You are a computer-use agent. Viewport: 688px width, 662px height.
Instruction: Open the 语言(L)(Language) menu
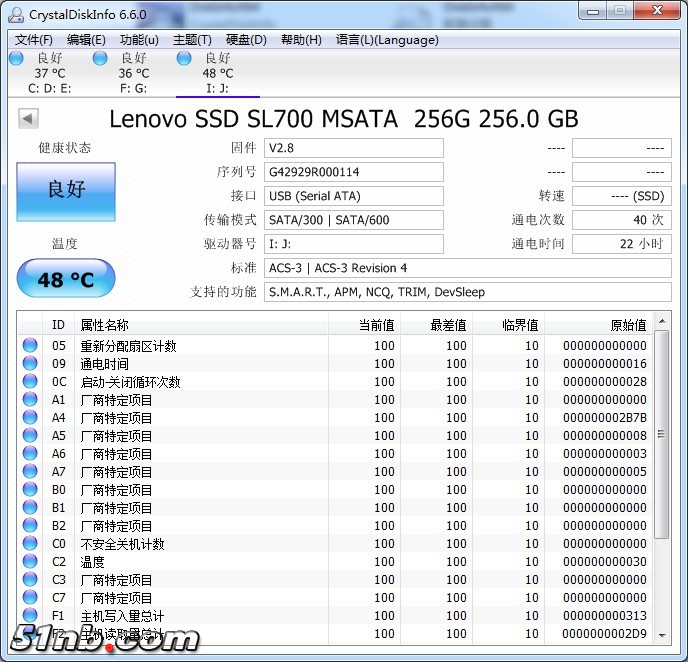click(387, 40)
